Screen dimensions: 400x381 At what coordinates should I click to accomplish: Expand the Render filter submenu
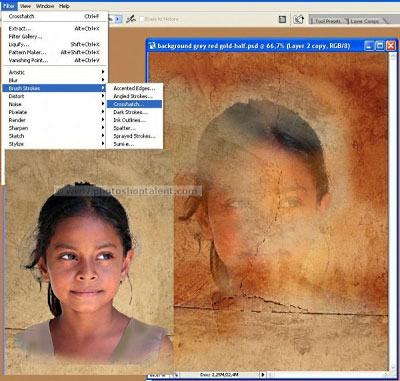(x=55, y=120)
